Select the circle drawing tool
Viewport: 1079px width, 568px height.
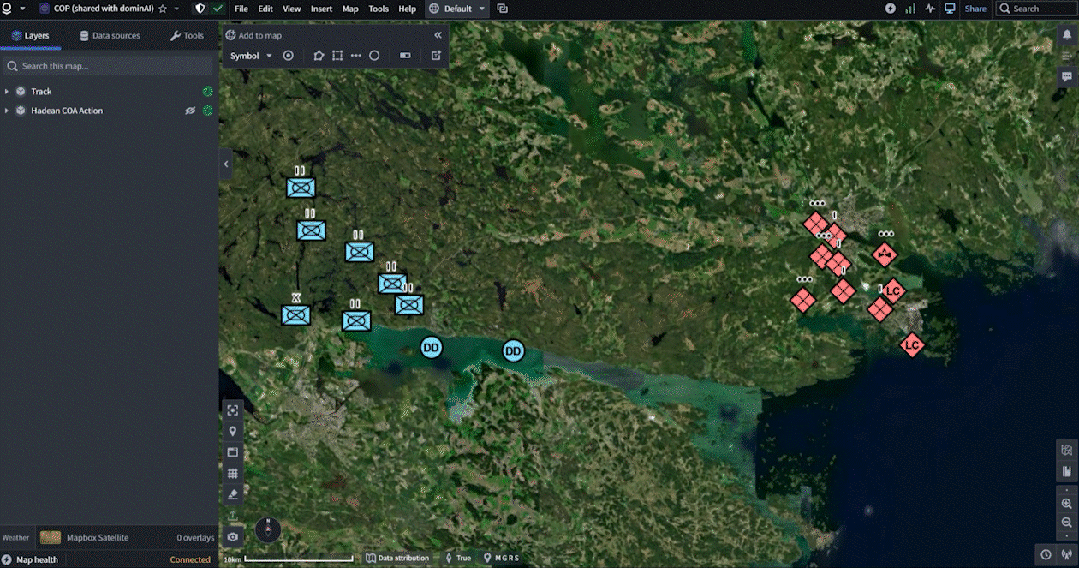pyautogui.click(x=374, y=56)
